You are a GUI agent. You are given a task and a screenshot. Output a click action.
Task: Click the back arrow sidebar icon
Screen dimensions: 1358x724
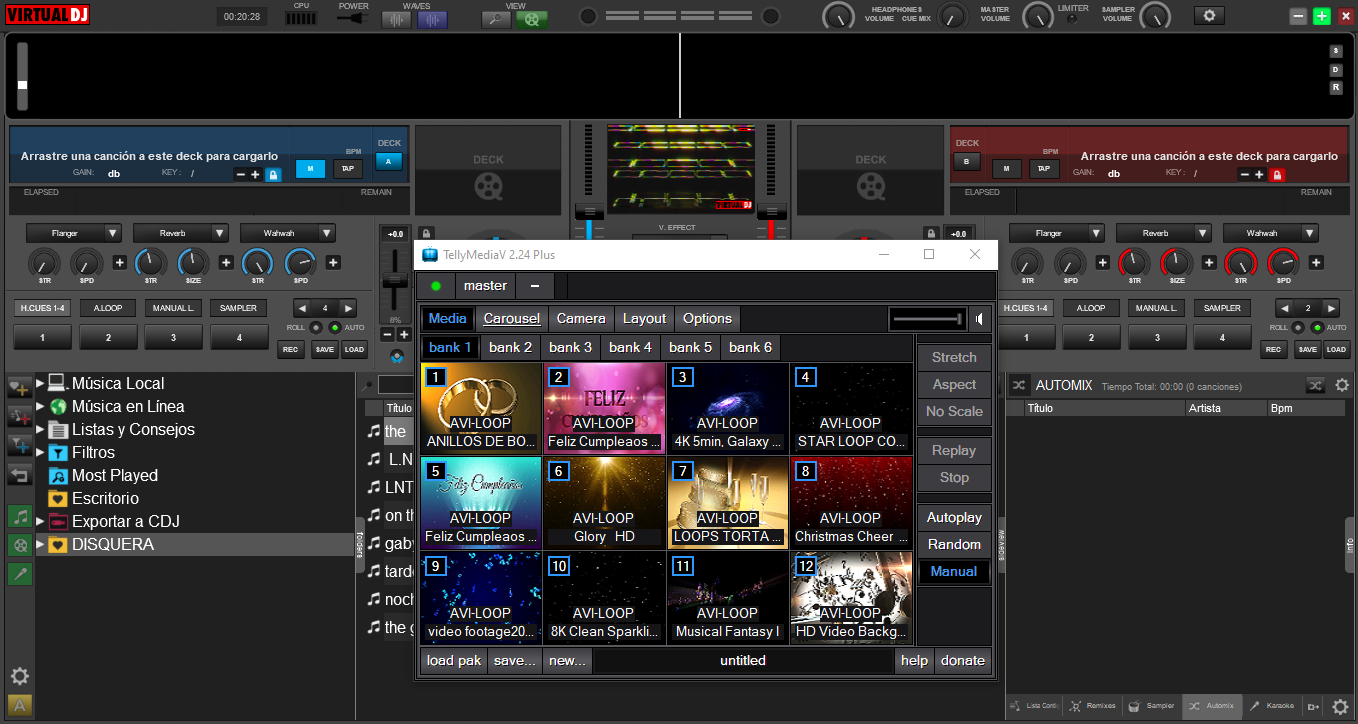pyautogui.click(x=20, y=474)
